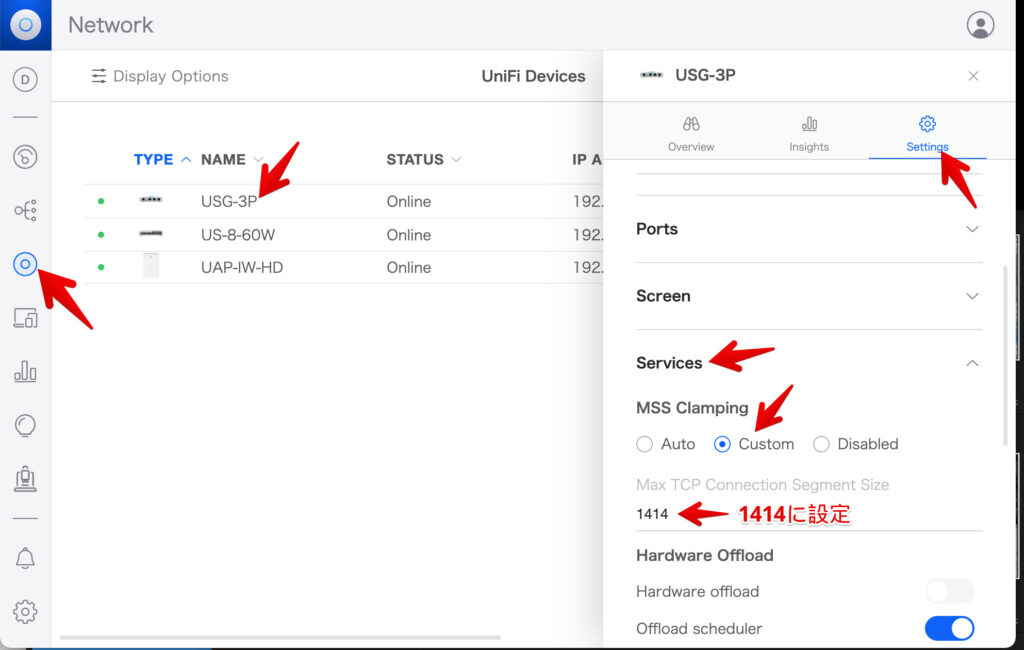Open the Clients sidebar icon

click(25, 318)
